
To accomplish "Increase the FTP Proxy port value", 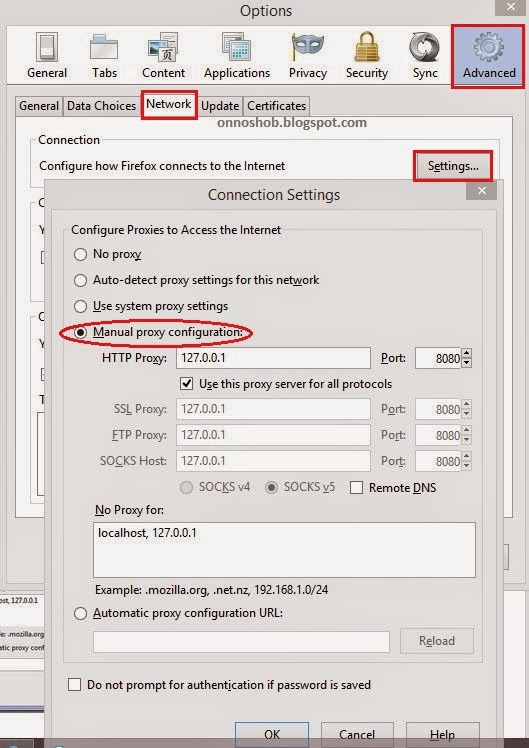I will tap(467, 430).
